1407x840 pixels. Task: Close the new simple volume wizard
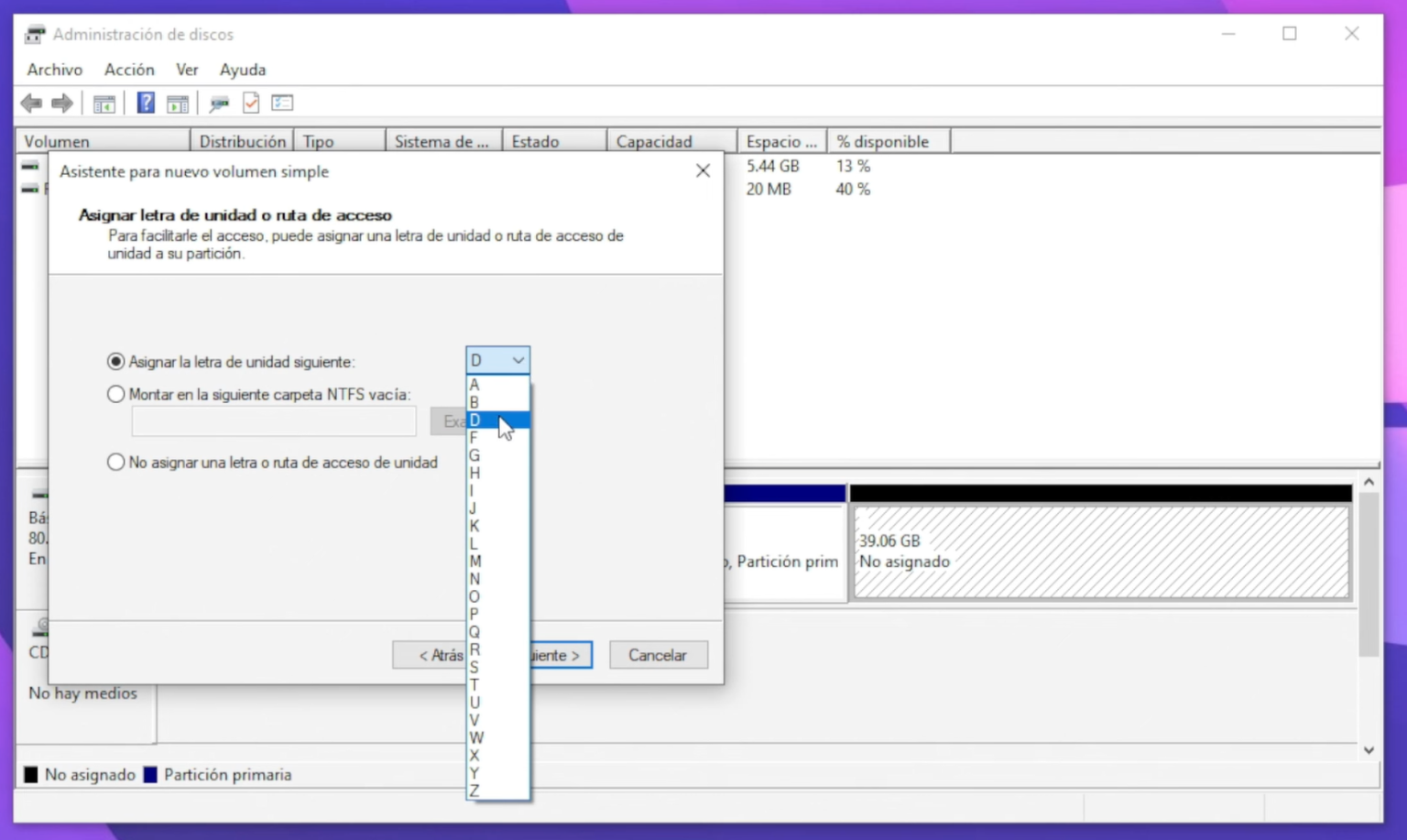click(x=703, y=171)
